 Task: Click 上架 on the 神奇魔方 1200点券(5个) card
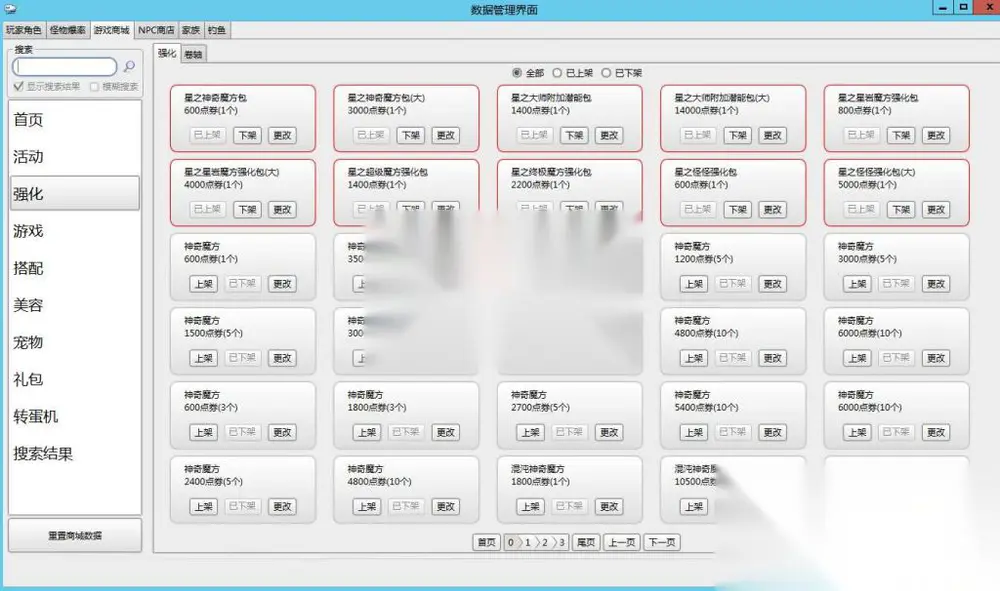693,284
